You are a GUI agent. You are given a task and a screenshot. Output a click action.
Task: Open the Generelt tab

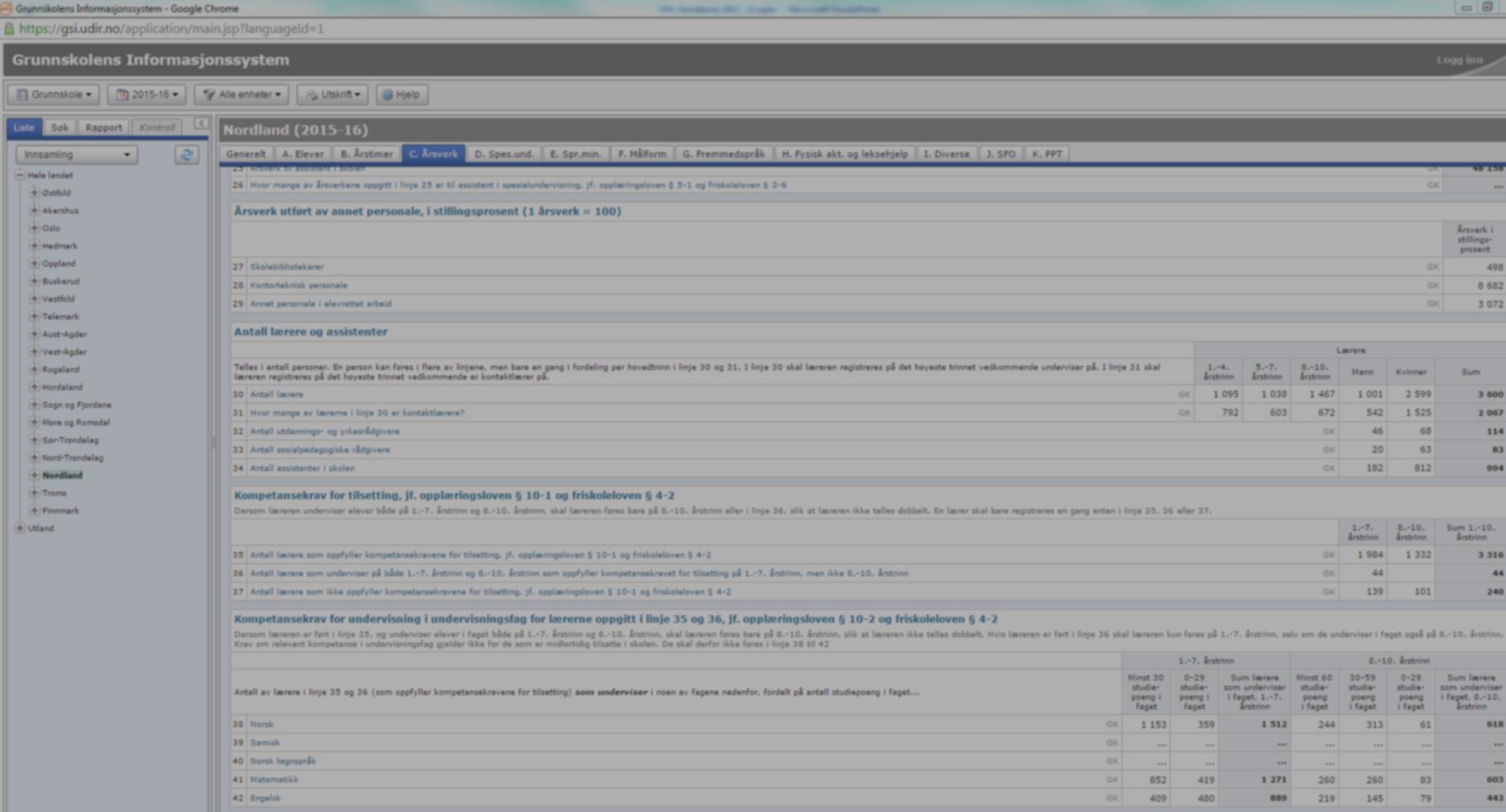tap(246, 153)
